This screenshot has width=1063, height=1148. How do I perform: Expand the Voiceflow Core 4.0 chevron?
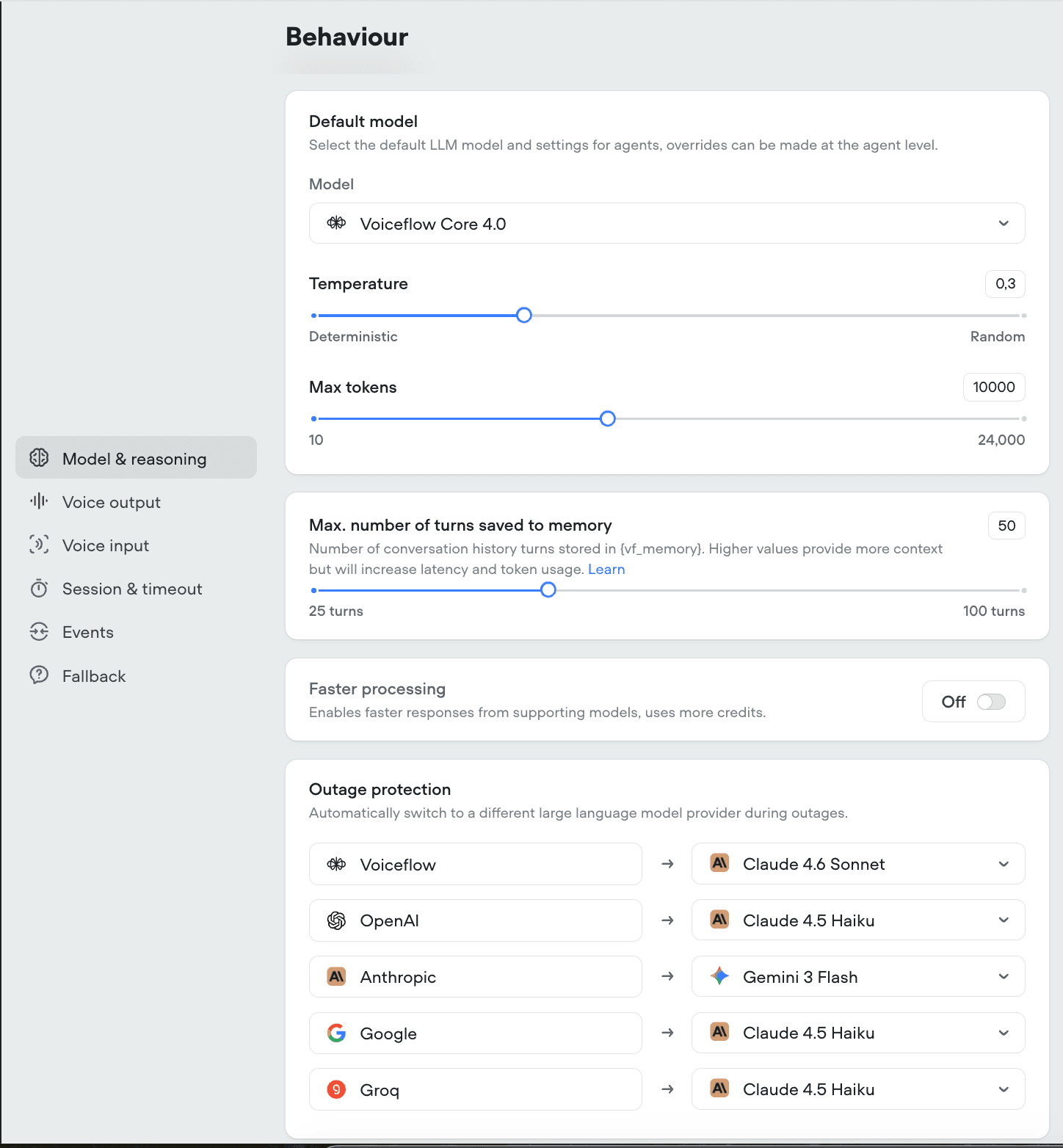1004,223
